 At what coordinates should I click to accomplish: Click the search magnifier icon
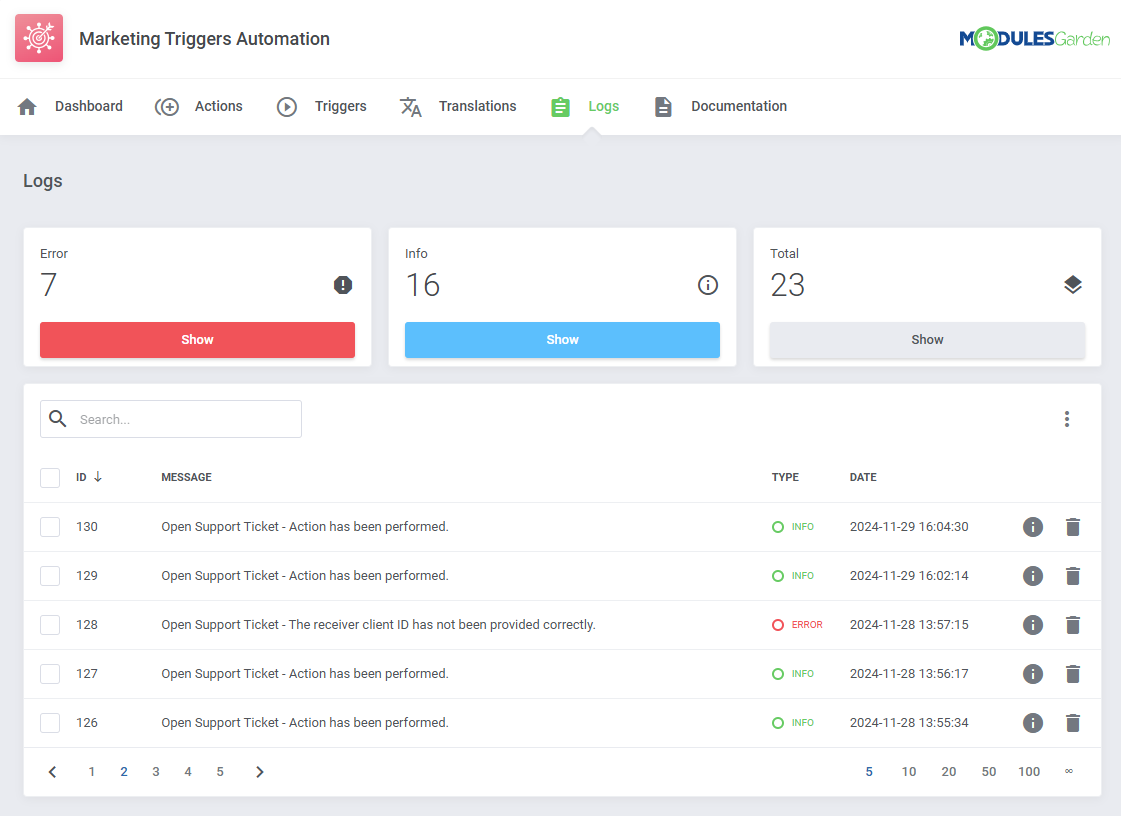(x=58, y=418)
